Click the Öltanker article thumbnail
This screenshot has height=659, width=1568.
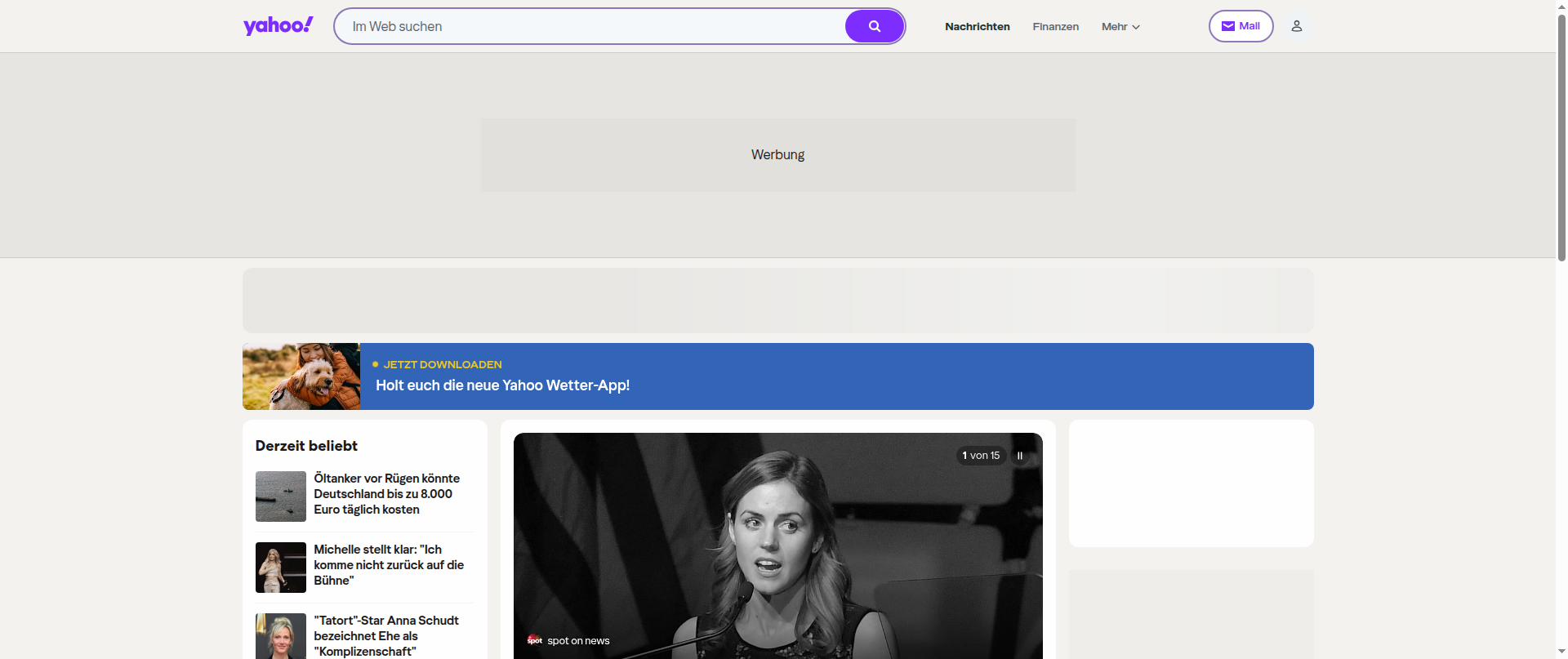click(280, 496)
